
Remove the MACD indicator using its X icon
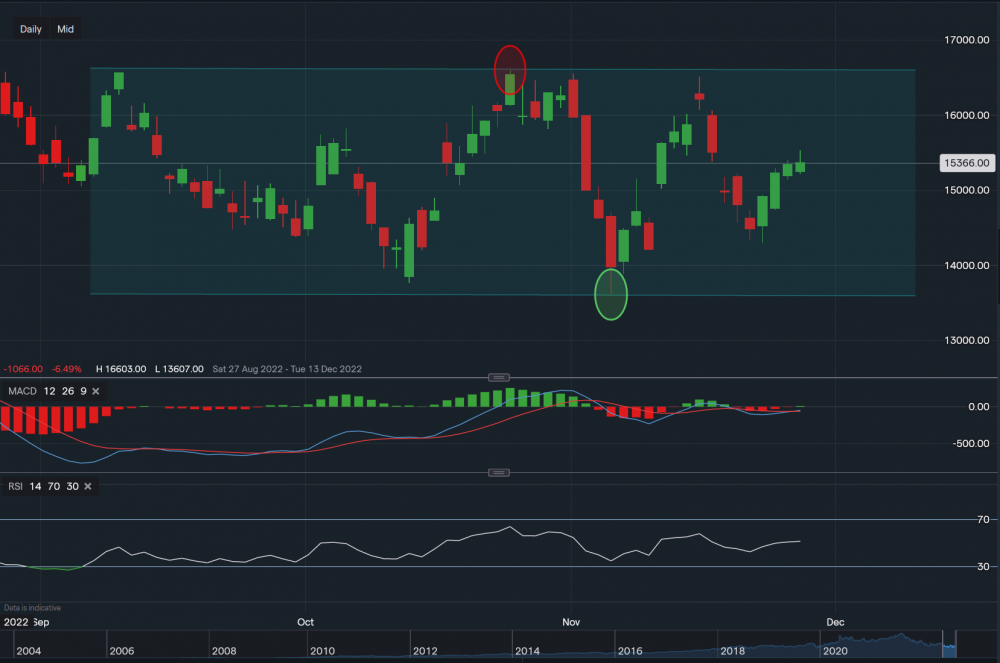pos(95,391)
